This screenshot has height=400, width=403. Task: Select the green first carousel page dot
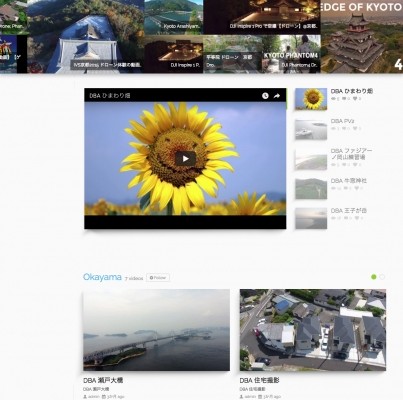coord(374,277)
